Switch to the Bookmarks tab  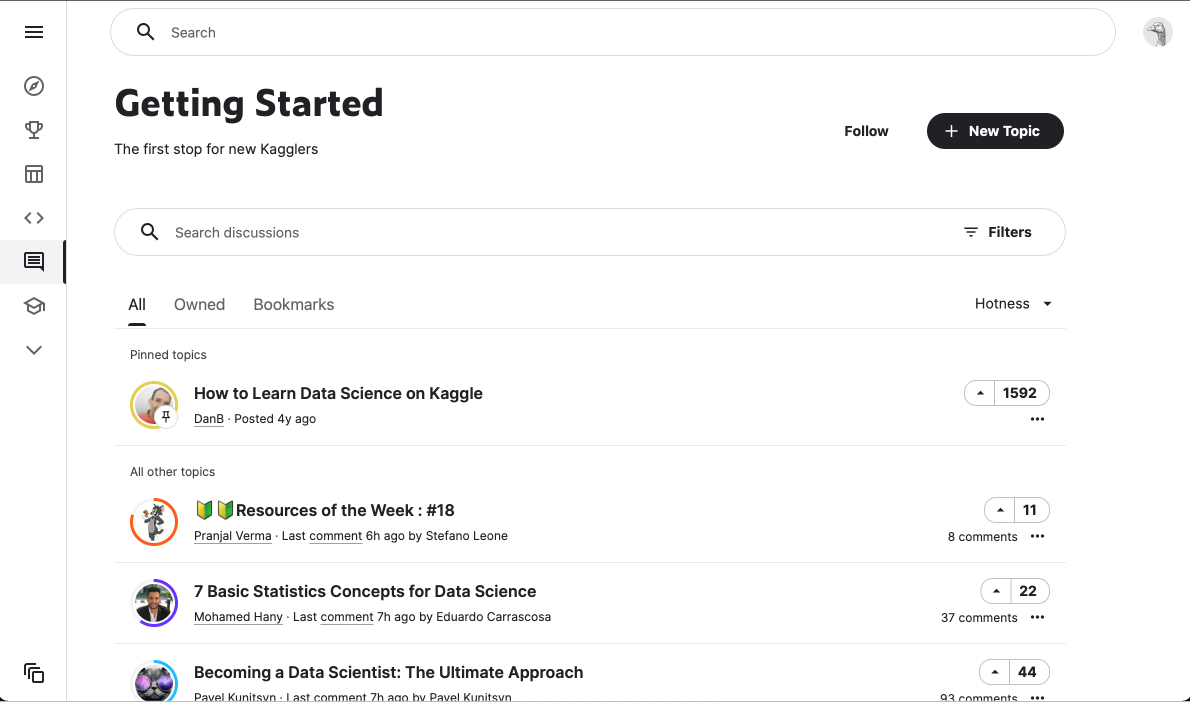[294, 304]
